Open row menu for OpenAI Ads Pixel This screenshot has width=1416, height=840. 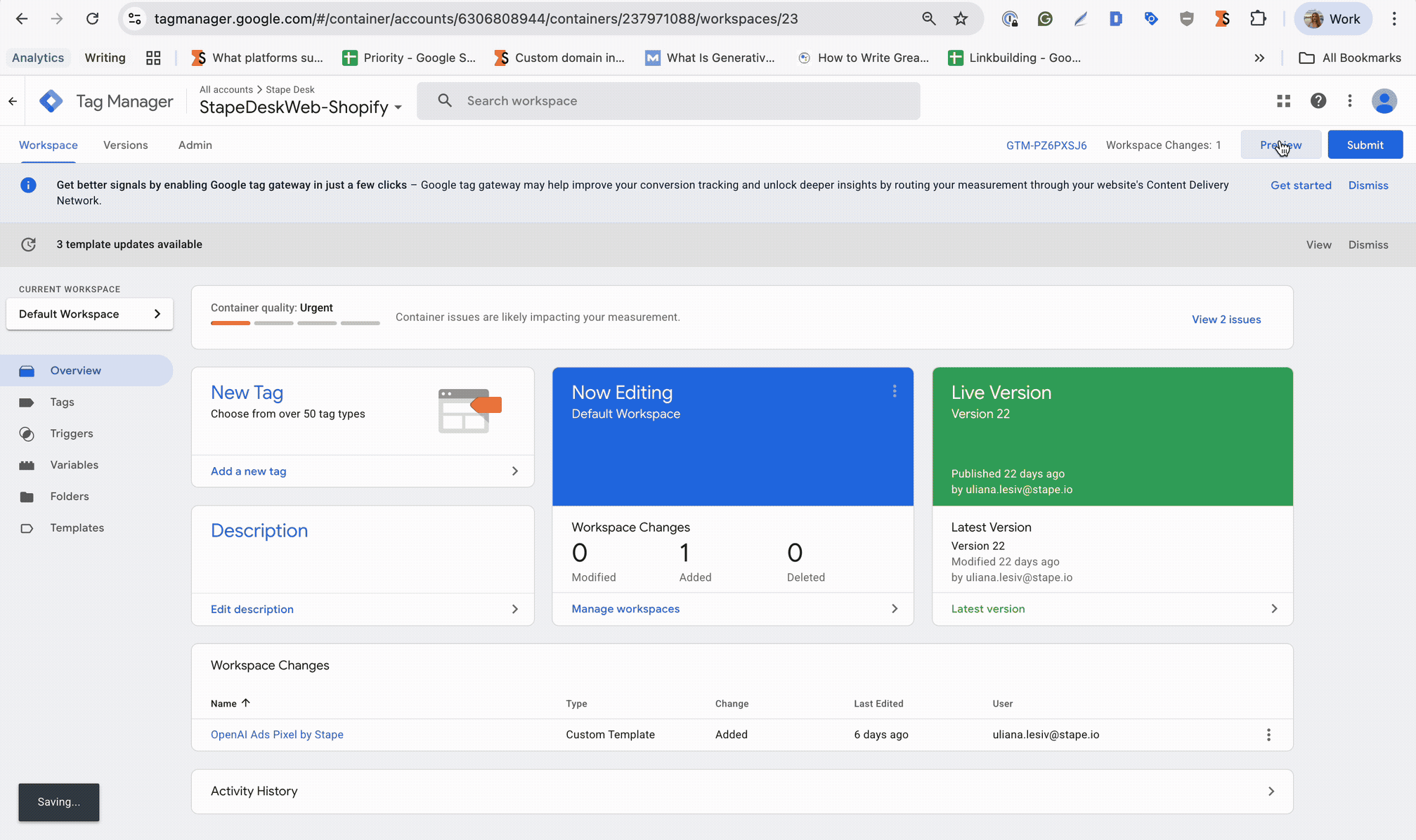coord(1268,735)
